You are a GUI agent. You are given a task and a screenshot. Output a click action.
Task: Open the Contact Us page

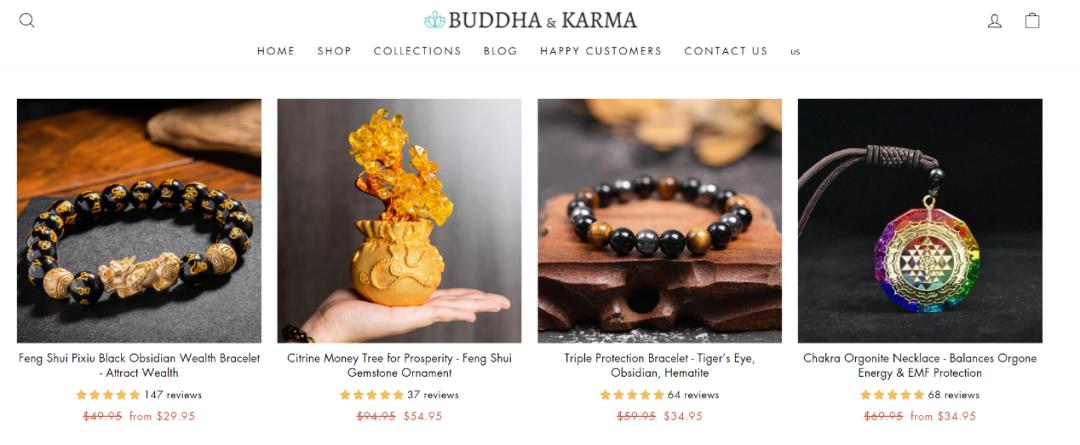click(726, 51)
